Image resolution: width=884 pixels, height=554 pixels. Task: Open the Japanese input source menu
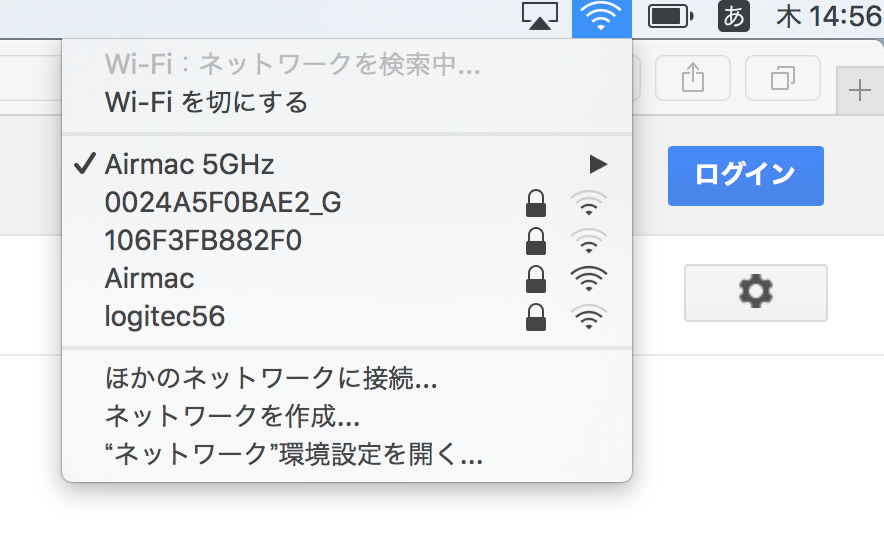point(733,16)
